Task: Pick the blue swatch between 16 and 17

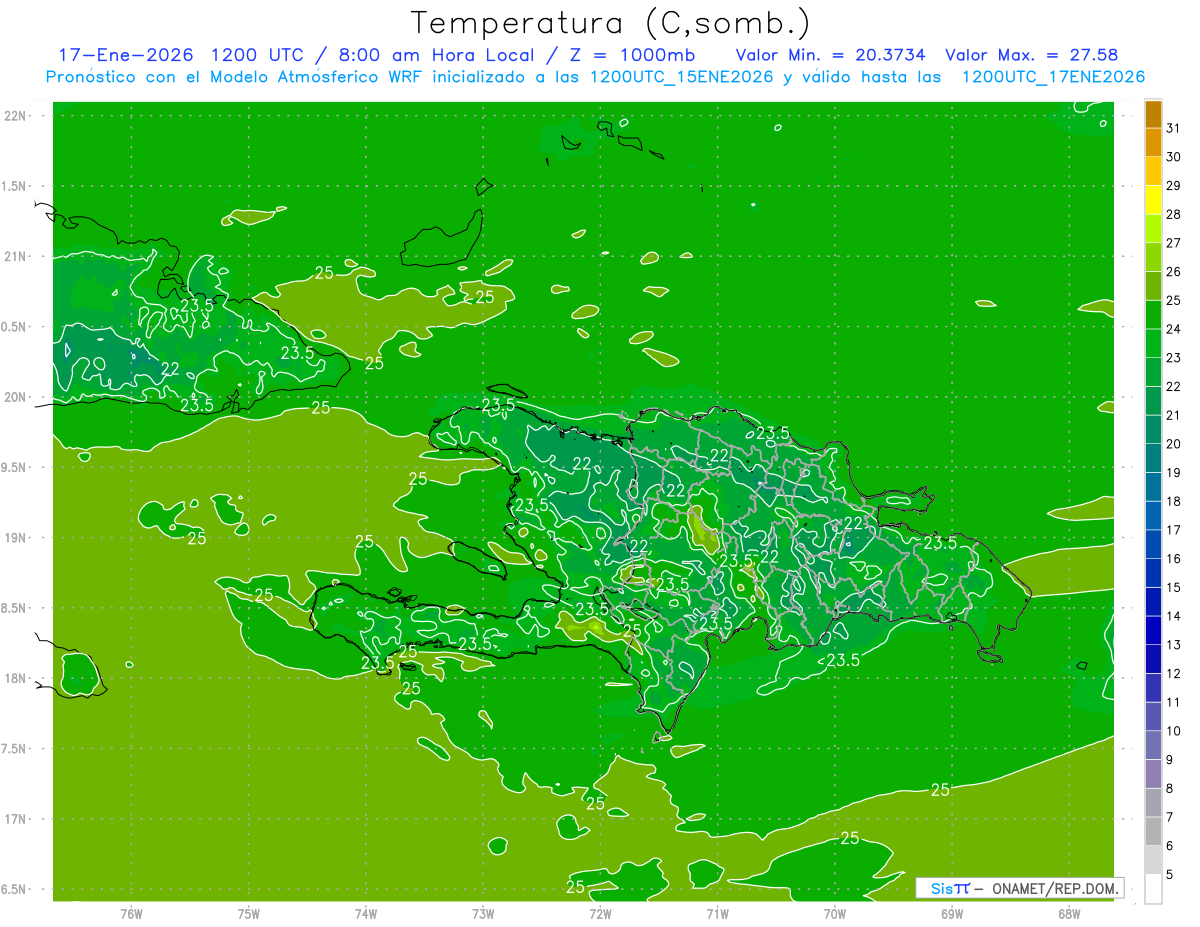Action: [x=1153, y=544]
